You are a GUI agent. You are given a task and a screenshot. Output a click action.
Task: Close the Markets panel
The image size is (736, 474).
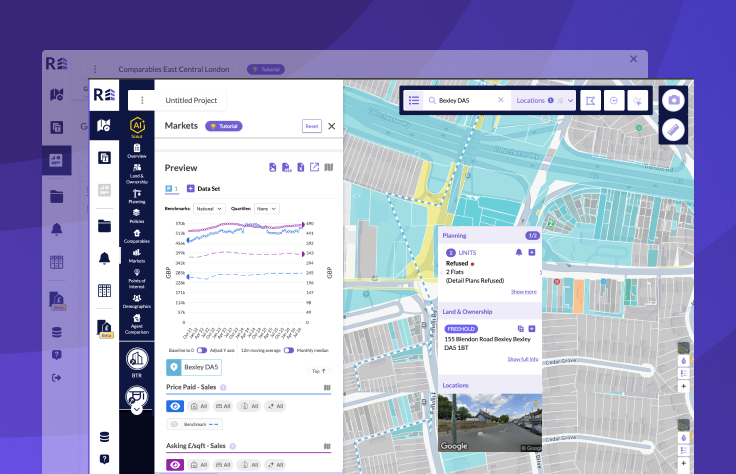332,126
